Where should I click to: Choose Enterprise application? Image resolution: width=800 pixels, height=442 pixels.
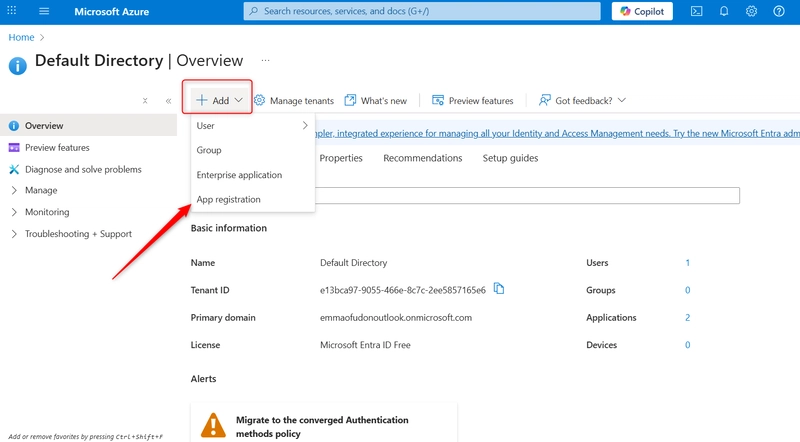(x=239, y=175)
